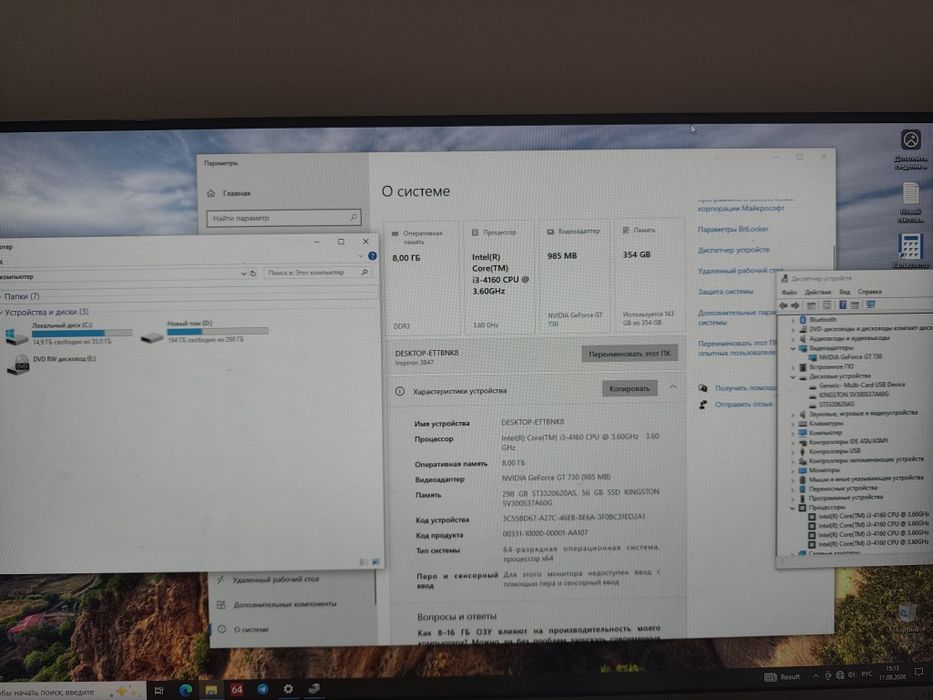The height and width of the screenshot is (700, 933).
Task: Click the refresh icon in Explorer address bar
Action: (253, 273)
